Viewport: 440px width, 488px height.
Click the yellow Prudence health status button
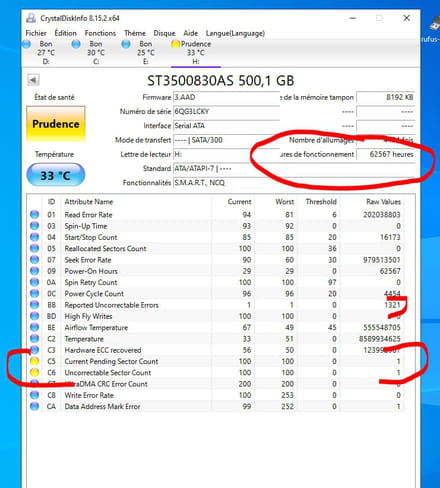[56, 124]
